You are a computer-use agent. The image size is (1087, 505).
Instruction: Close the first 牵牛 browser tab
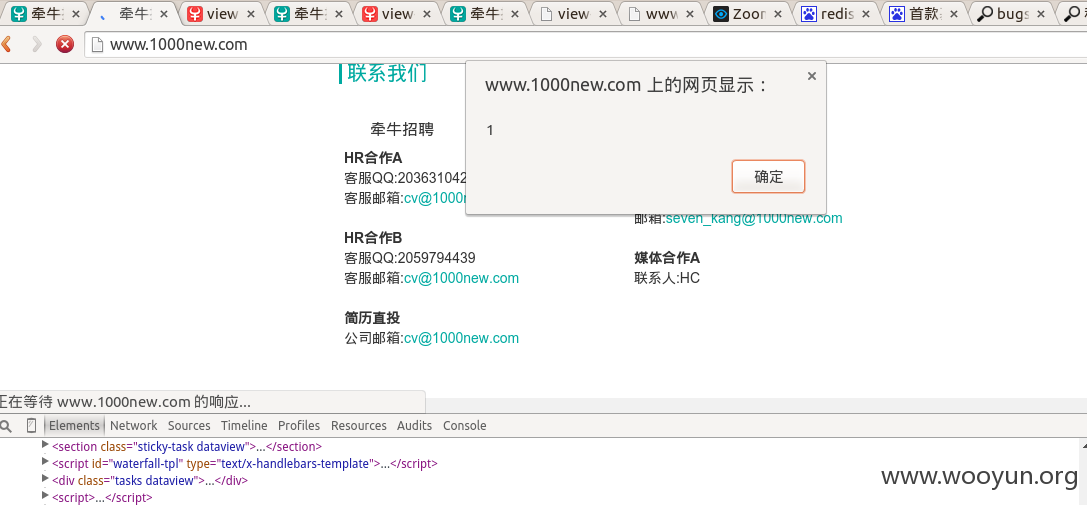(76, 13)
